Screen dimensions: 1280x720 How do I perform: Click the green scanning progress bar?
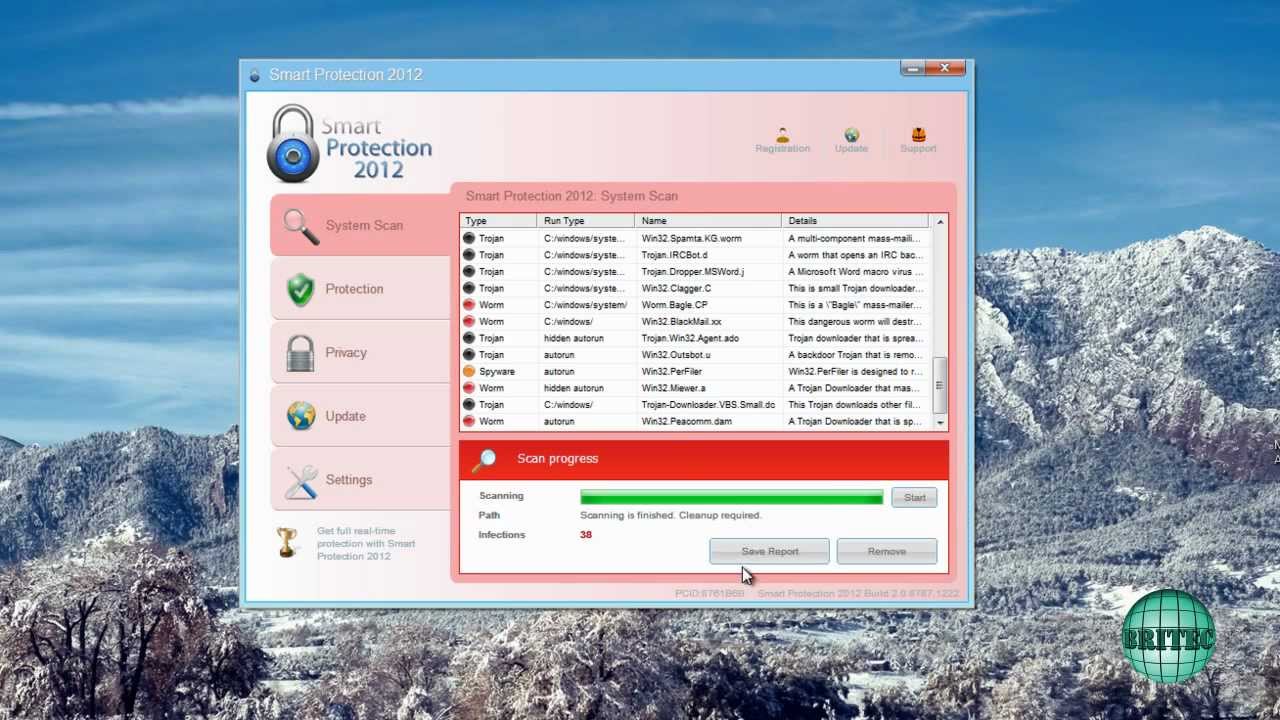point(731,497)
